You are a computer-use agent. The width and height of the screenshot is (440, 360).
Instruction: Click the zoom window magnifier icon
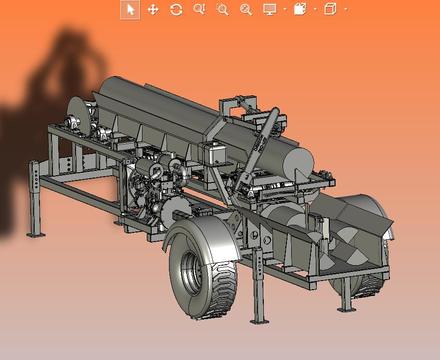point(222,10)
